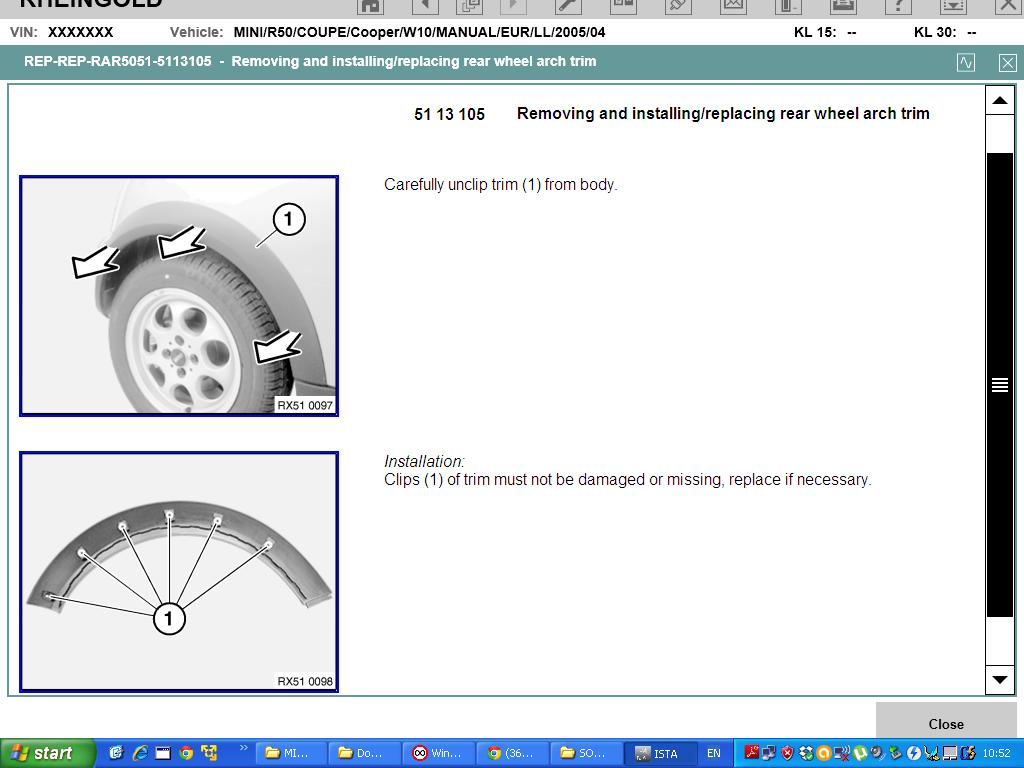Switch to the ISTA taskbar item
Viewport: 1024px width, 768px height.
pyautogui.click(x=659, y=753)
